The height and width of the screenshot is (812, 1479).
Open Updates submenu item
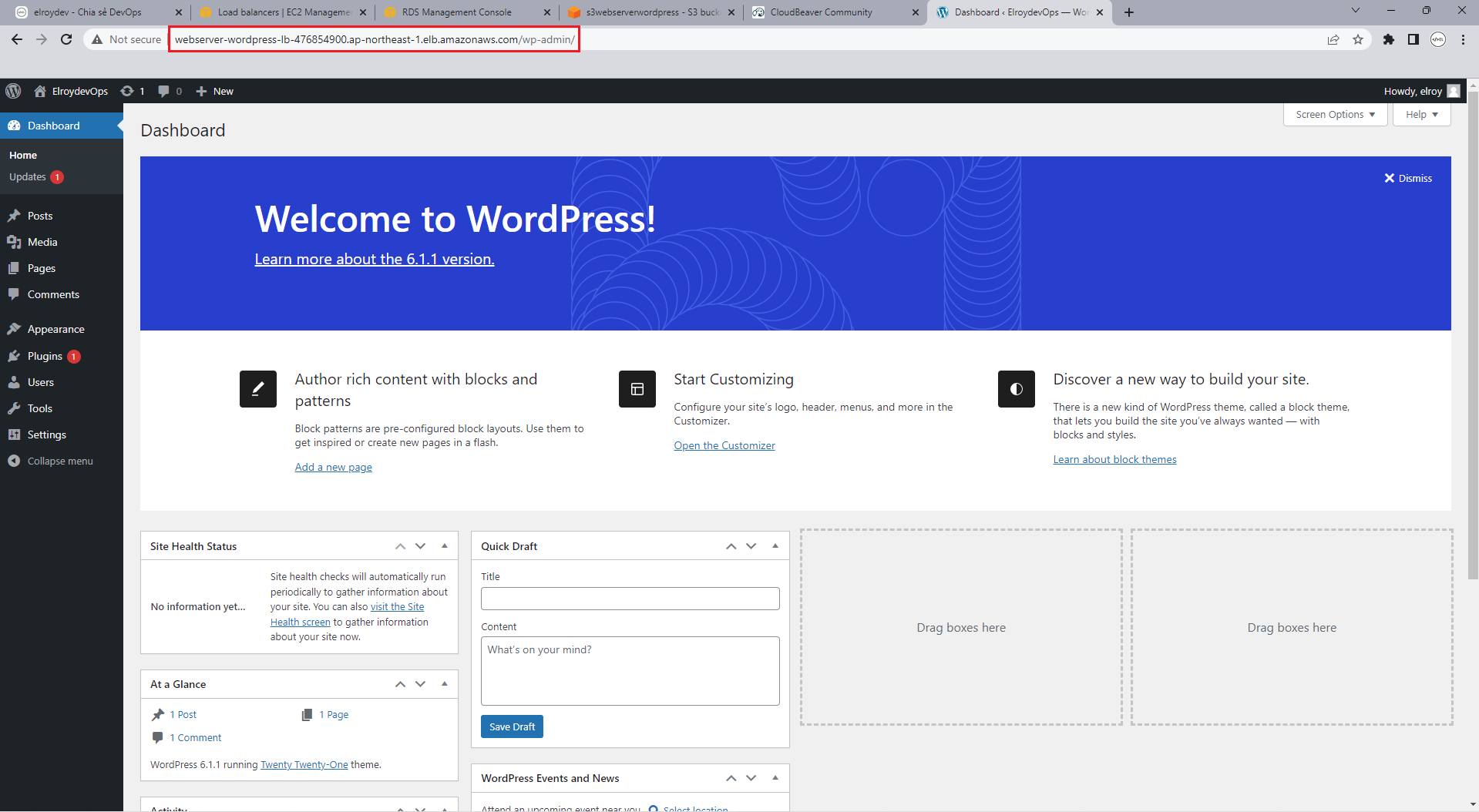36,177
